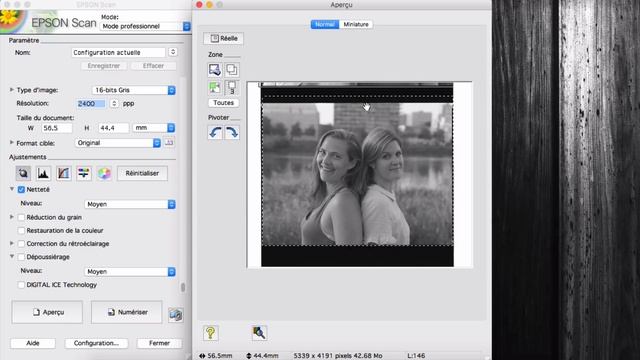Click the densitometer magnifier icon

coord(259,333)
